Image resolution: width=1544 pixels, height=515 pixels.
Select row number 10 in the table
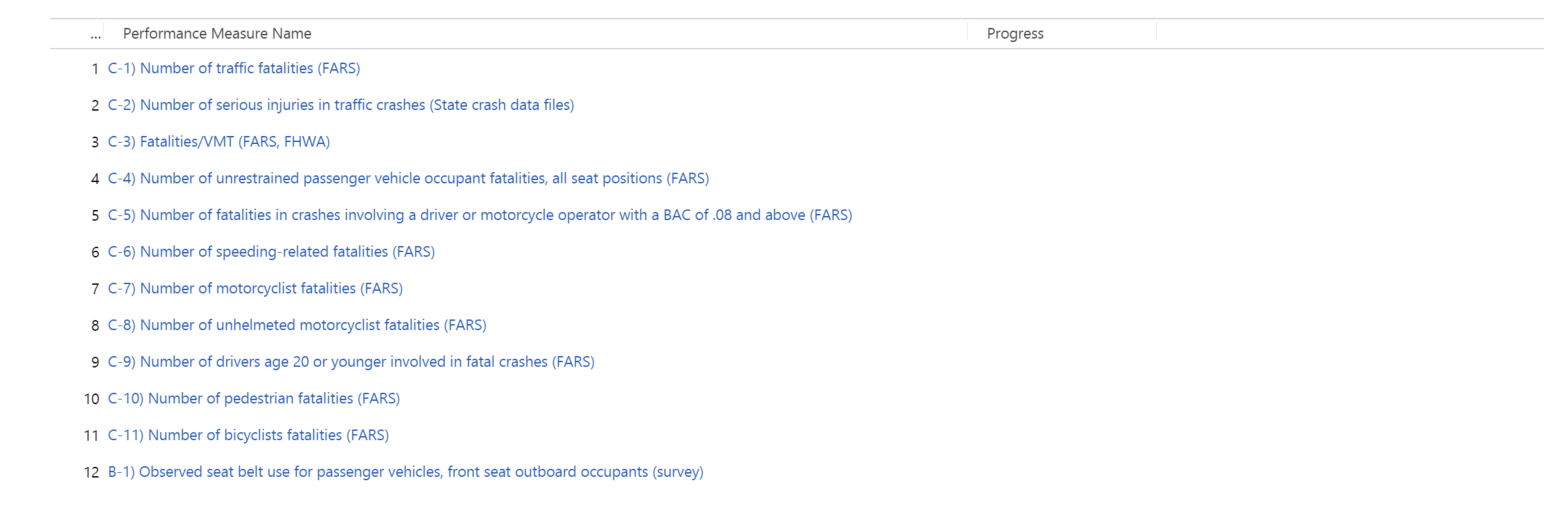pos(92,399)
